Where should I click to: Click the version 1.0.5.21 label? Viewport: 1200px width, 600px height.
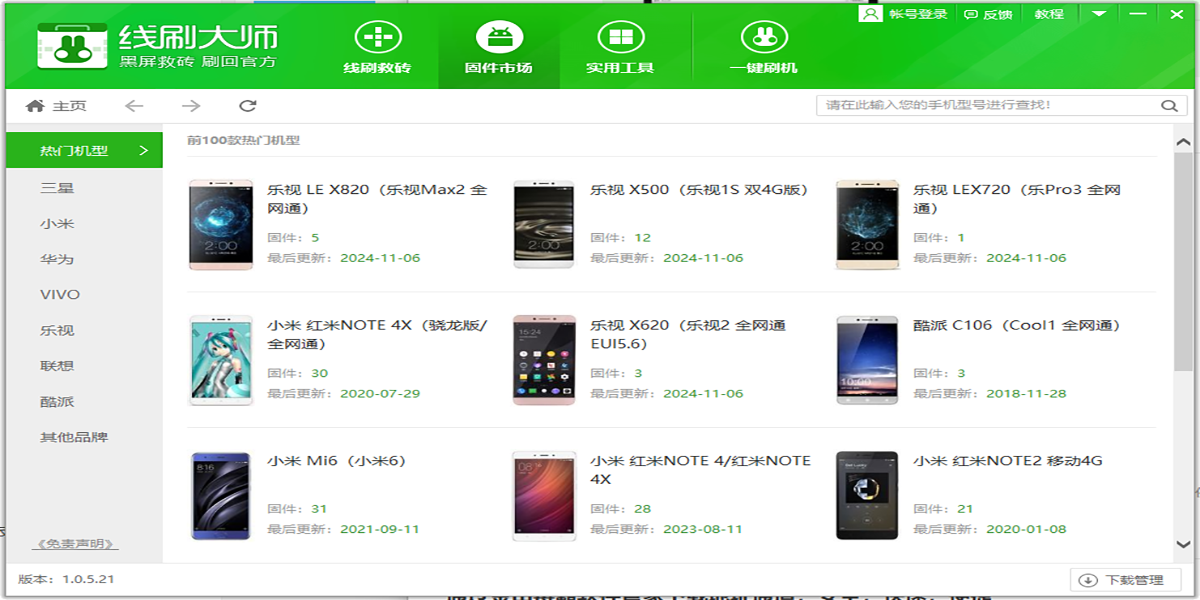pyautogui.click(x=66, y=580)
